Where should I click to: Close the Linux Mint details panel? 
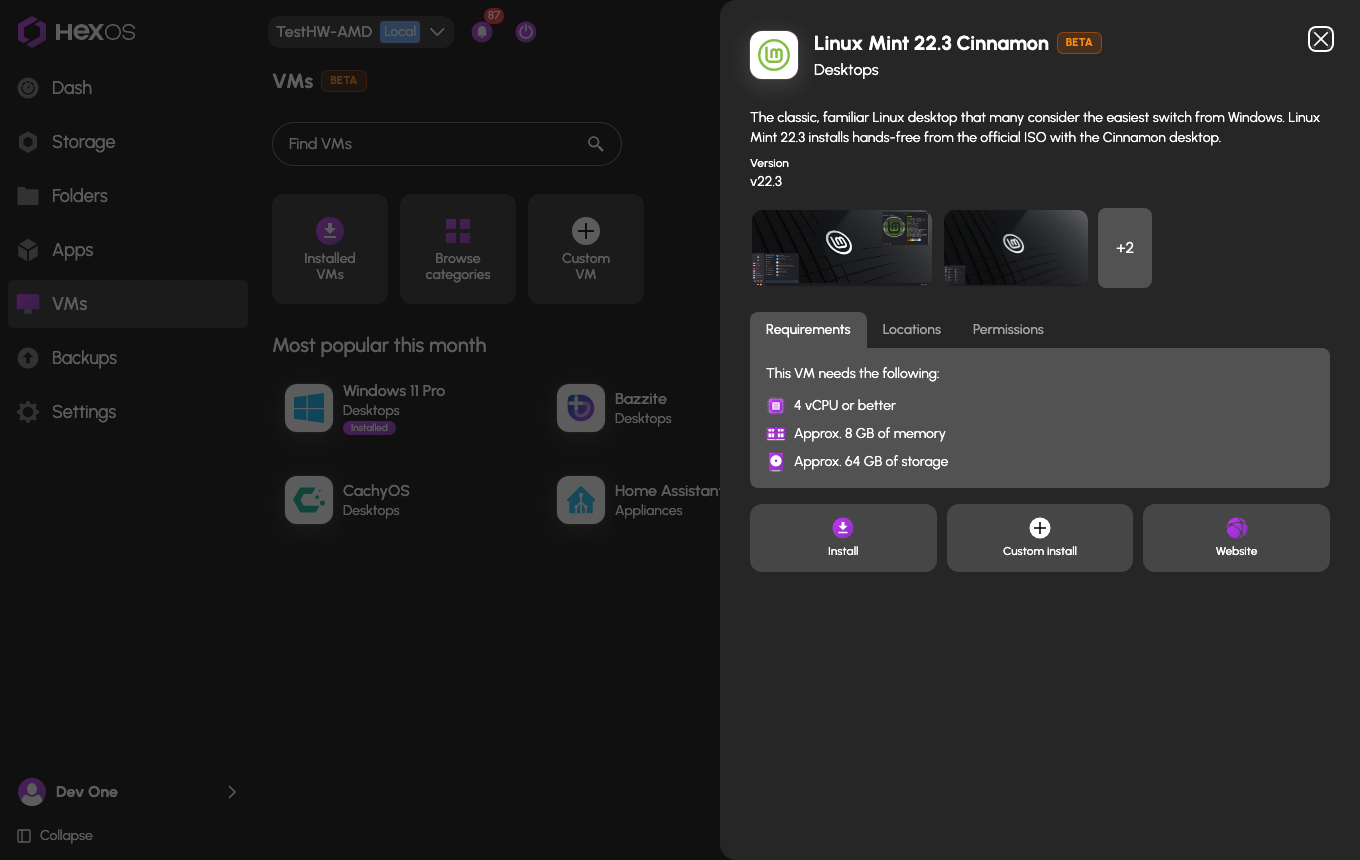tap(1321, 39)
